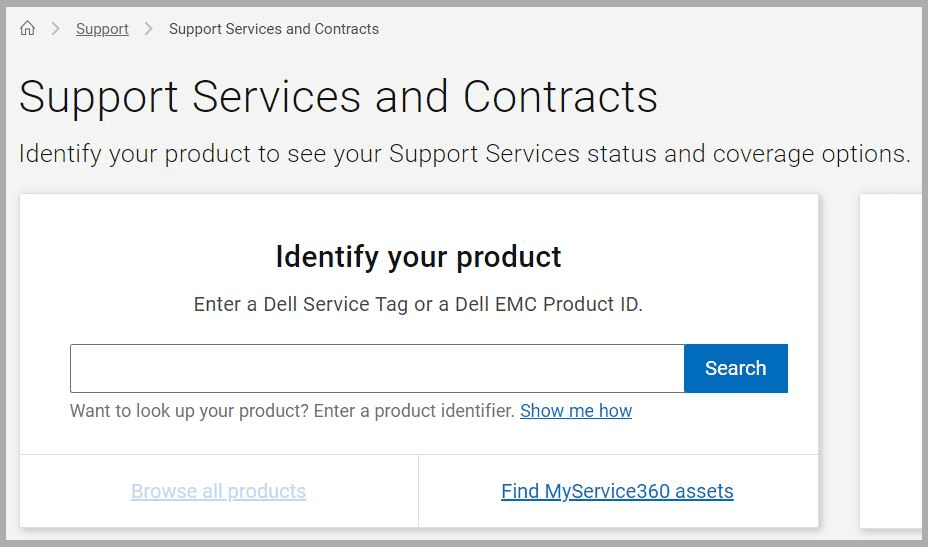Open the 'Browse all products' link

218,491
